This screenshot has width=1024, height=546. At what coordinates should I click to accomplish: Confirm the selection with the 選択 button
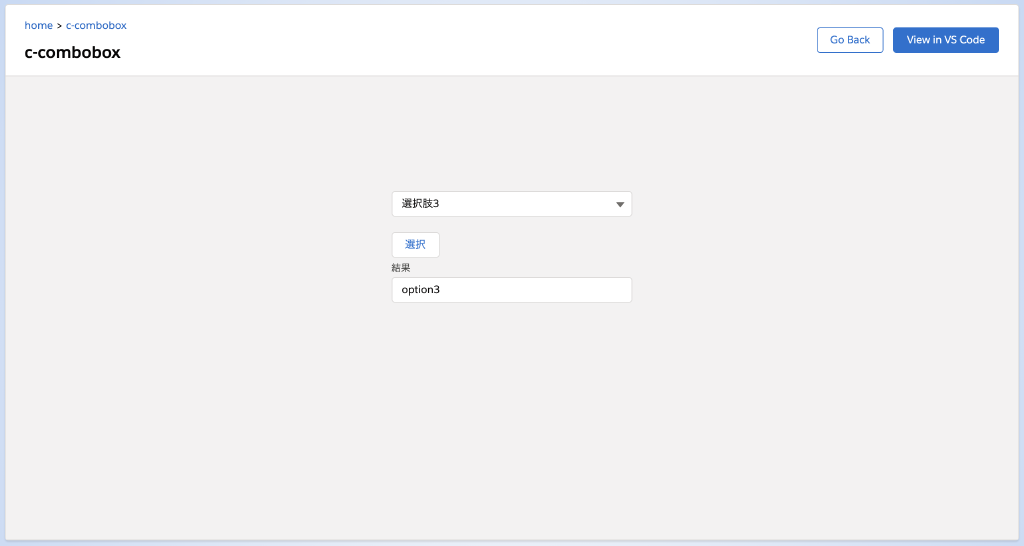pos(415,245)
